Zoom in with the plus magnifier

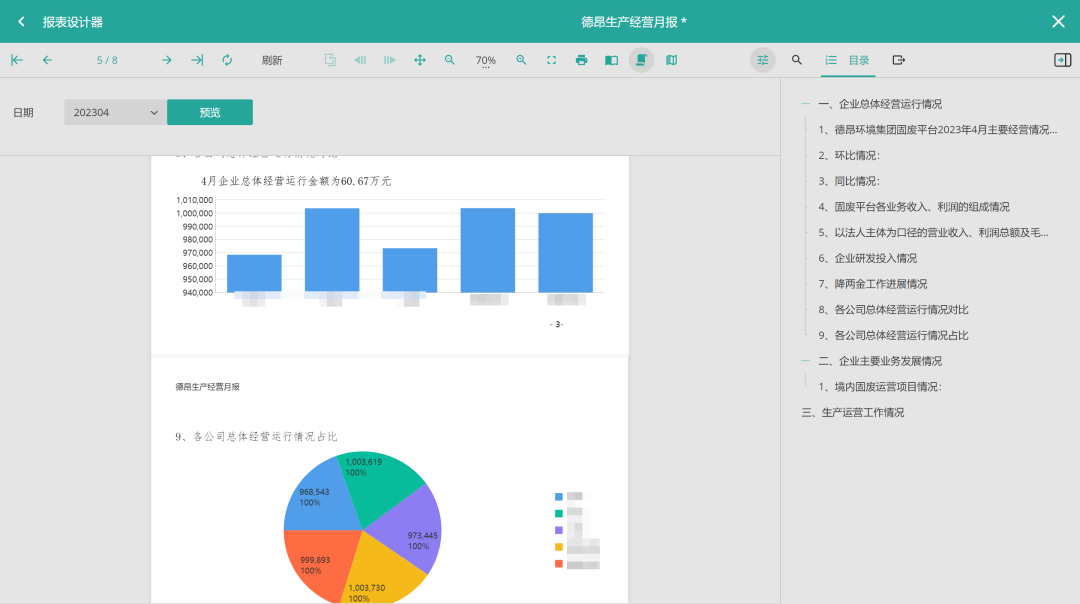click(x=521, y=61)
